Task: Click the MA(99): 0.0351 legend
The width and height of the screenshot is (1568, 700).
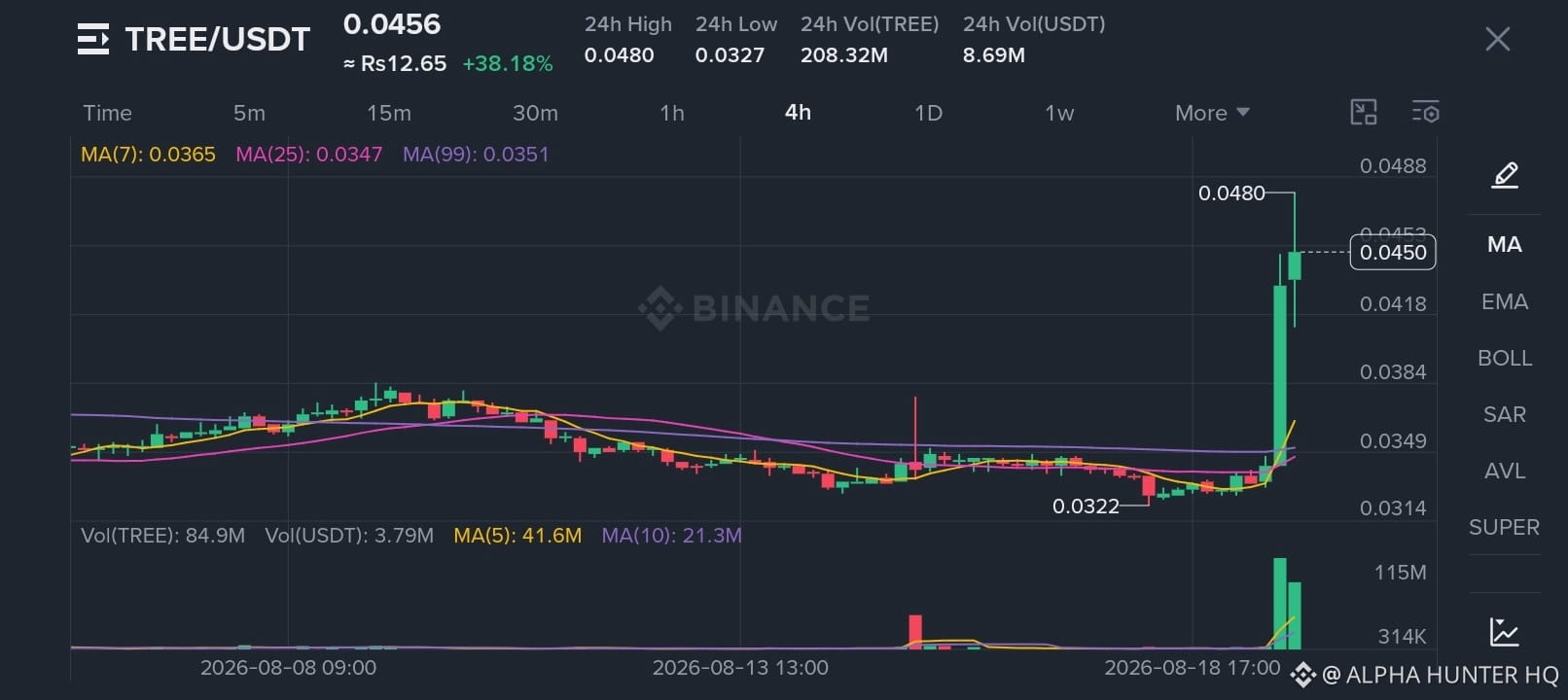Action: [476, 155]
